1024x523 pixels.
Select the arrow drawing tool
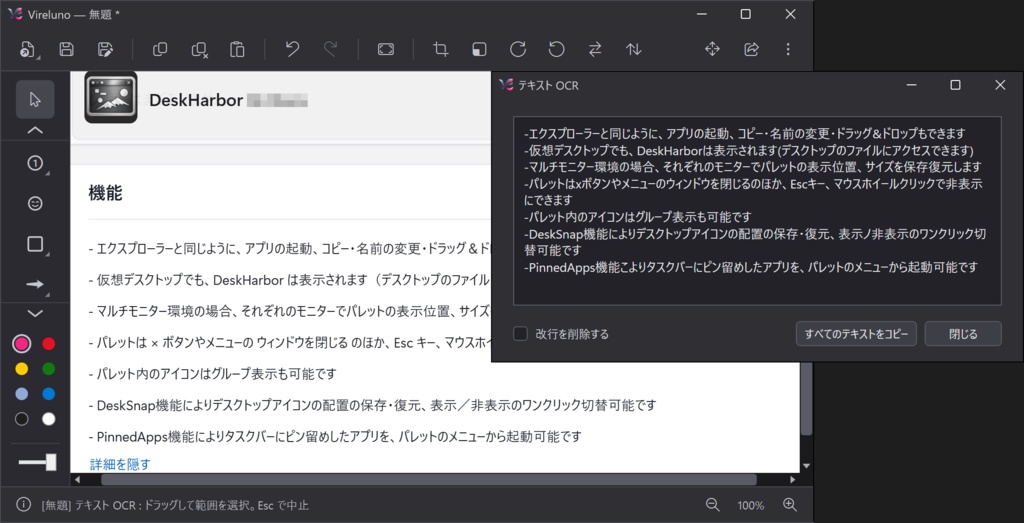tap(35, 284)
